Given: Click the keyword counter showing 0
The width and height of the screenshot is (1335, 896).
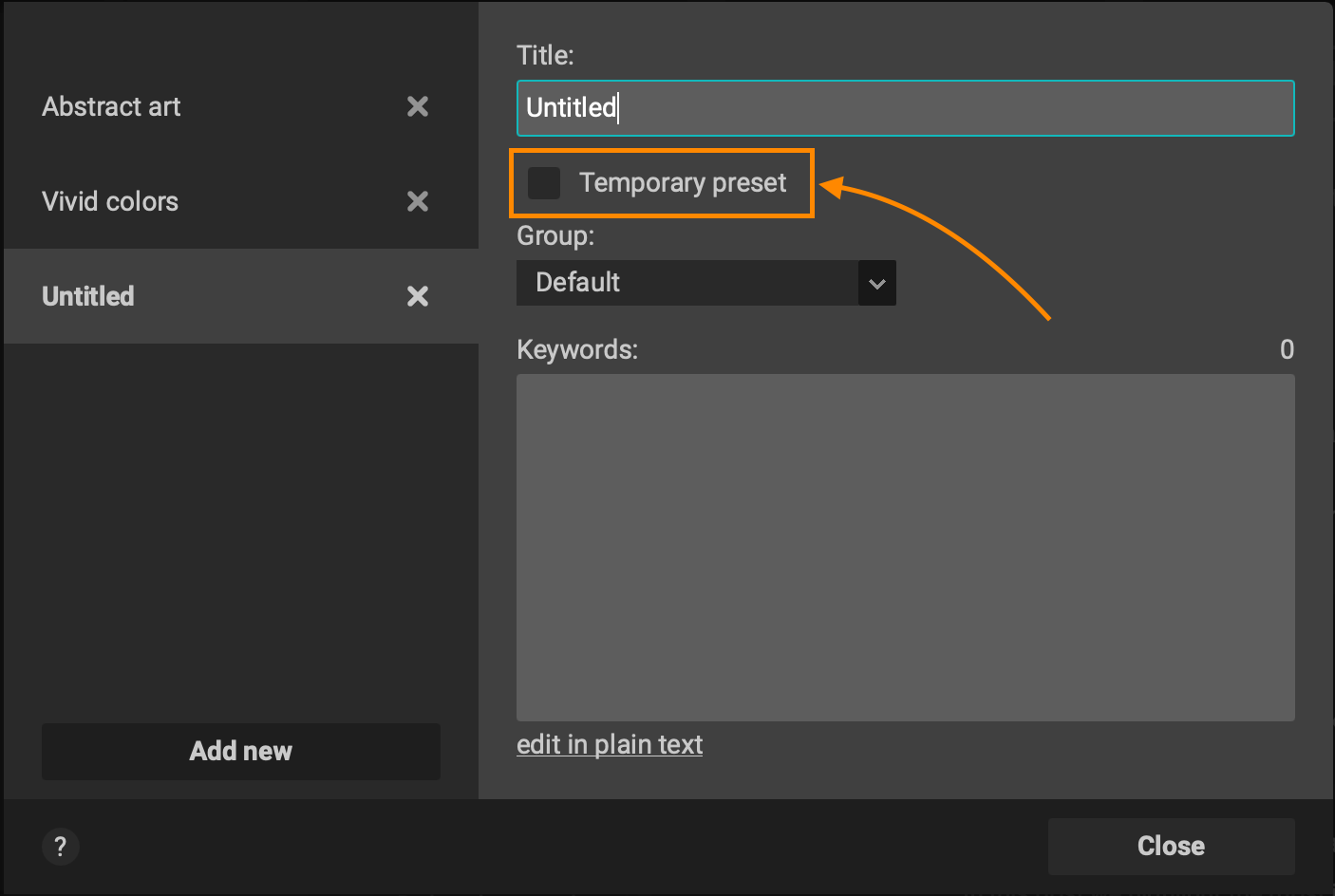Looking at the screenshot, I should tap(1287, 349).
